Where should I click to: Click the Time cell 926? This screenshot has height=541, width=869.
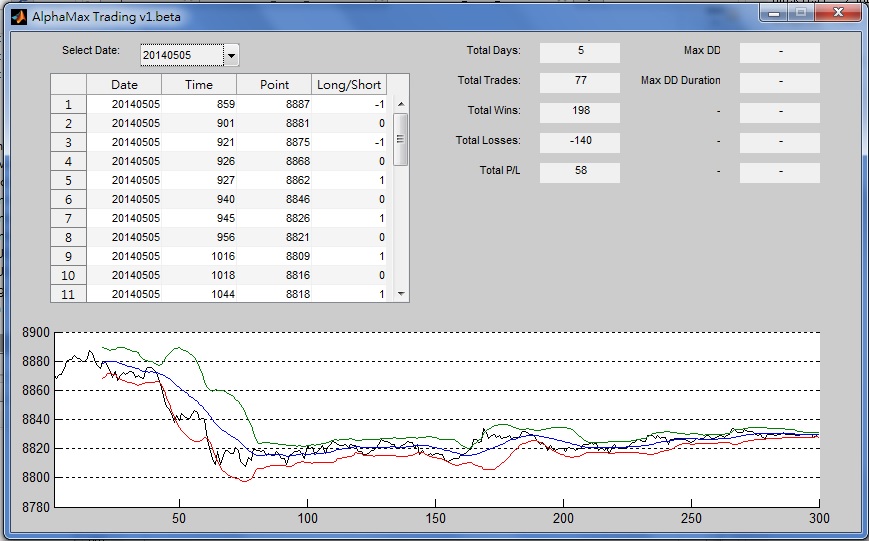199,161
